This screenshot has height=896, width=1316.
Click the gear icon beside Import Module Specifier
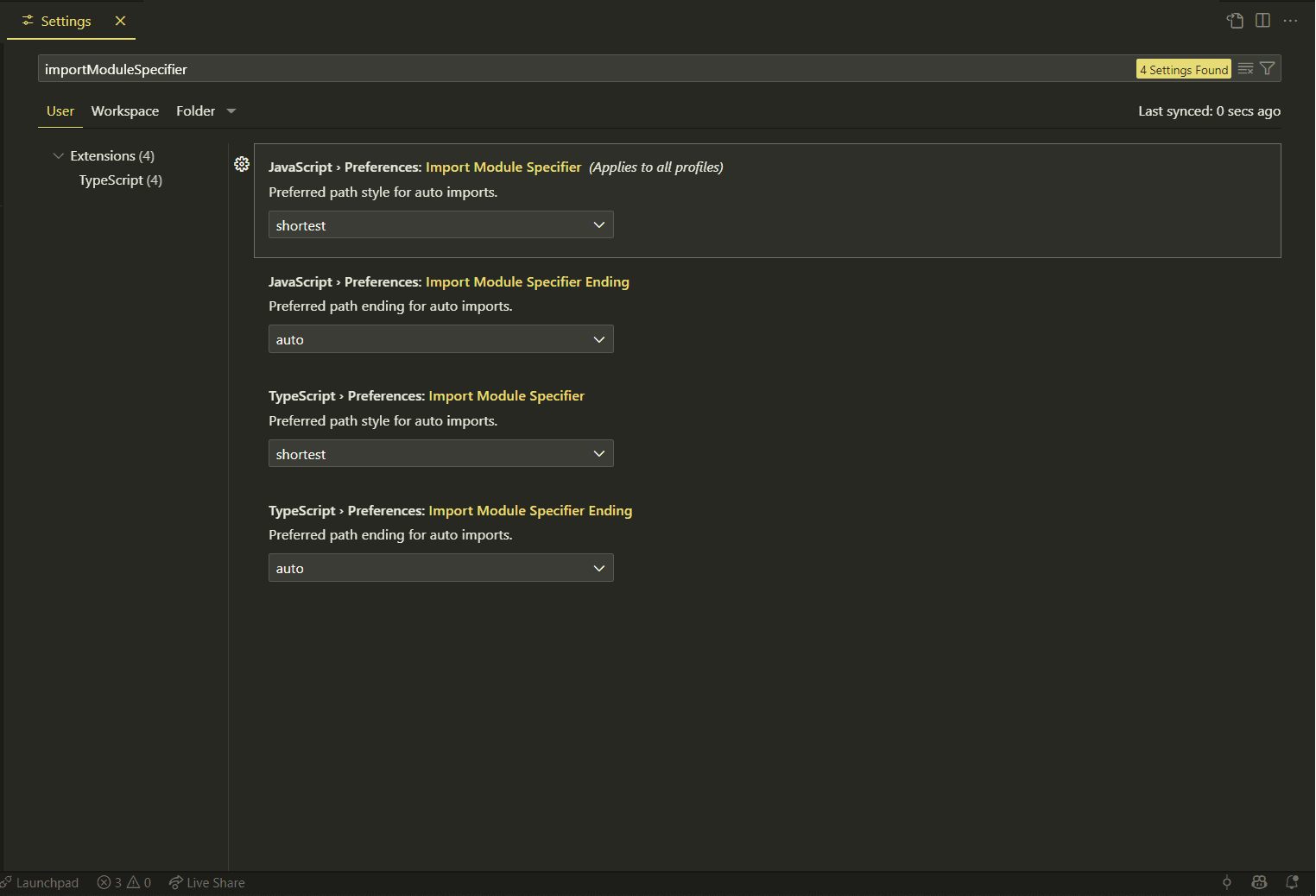point(242,164)
